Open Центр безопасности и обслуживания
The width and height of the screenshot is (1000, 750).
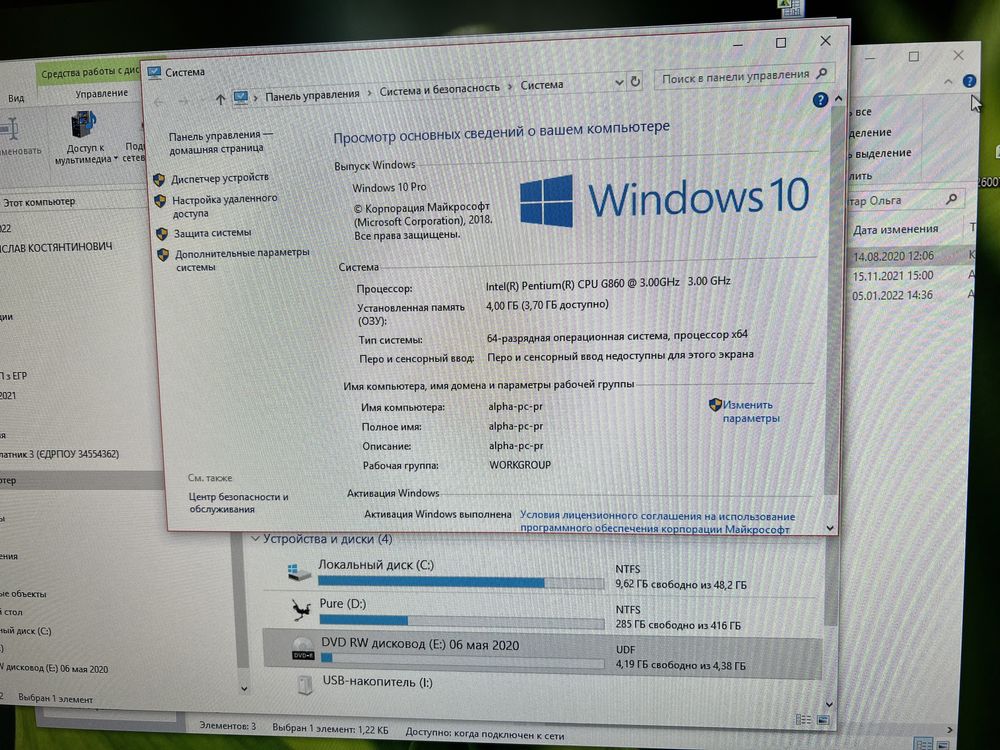pos(238,503)
